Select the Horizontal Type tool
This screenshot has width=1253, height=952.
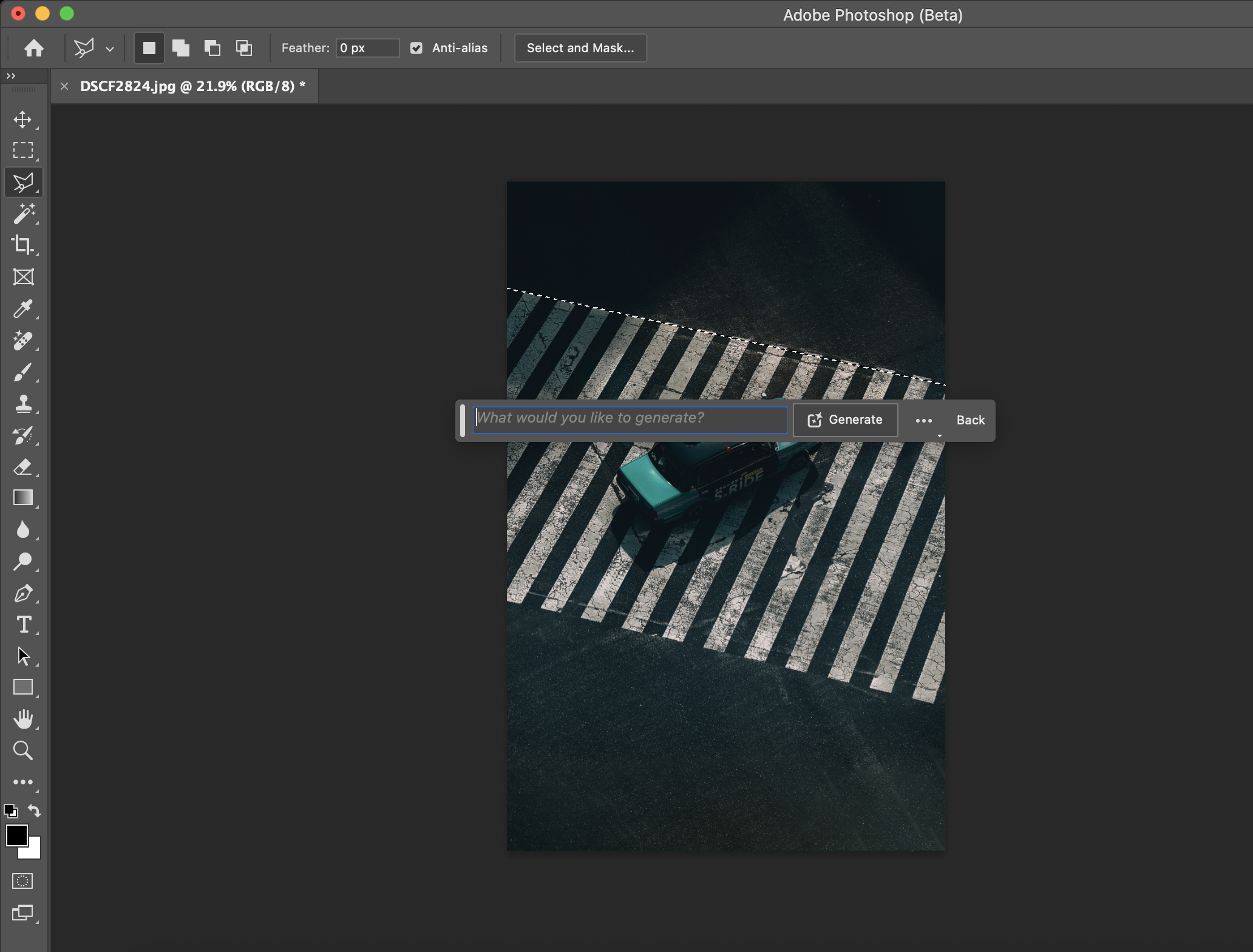pos(23,625)
